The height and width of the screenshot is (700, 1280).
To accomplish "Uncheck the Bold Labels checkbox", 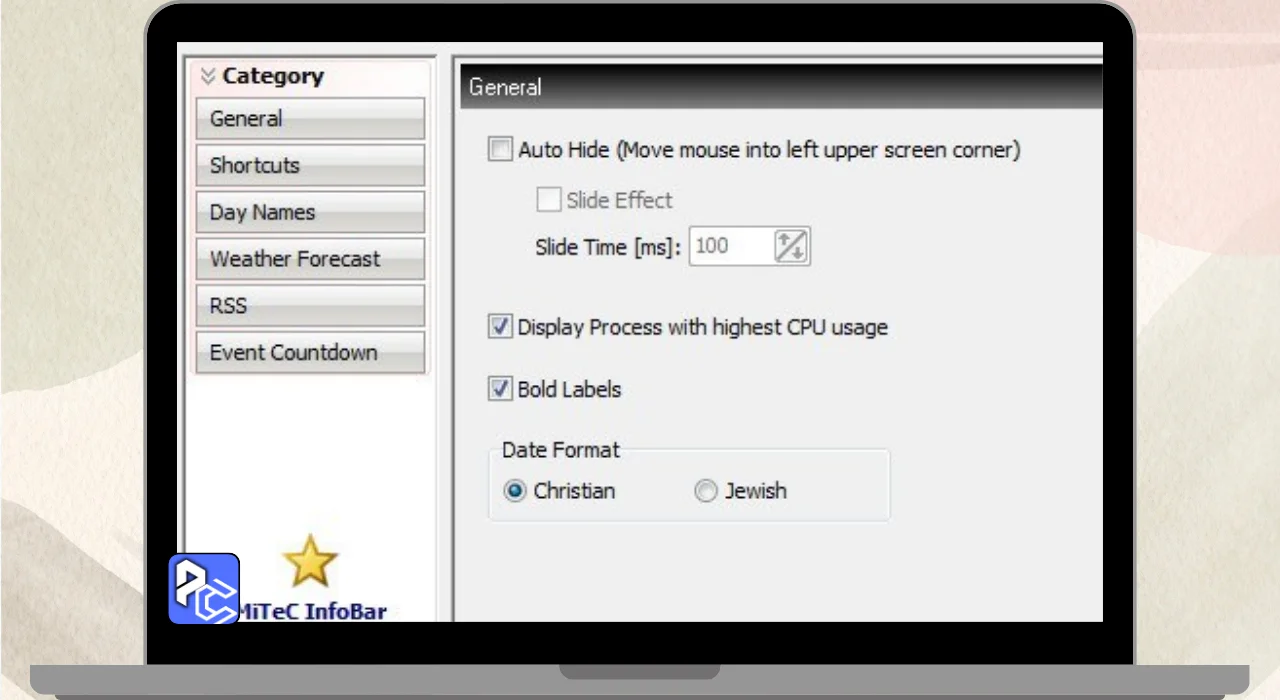I will click(500, 389).
